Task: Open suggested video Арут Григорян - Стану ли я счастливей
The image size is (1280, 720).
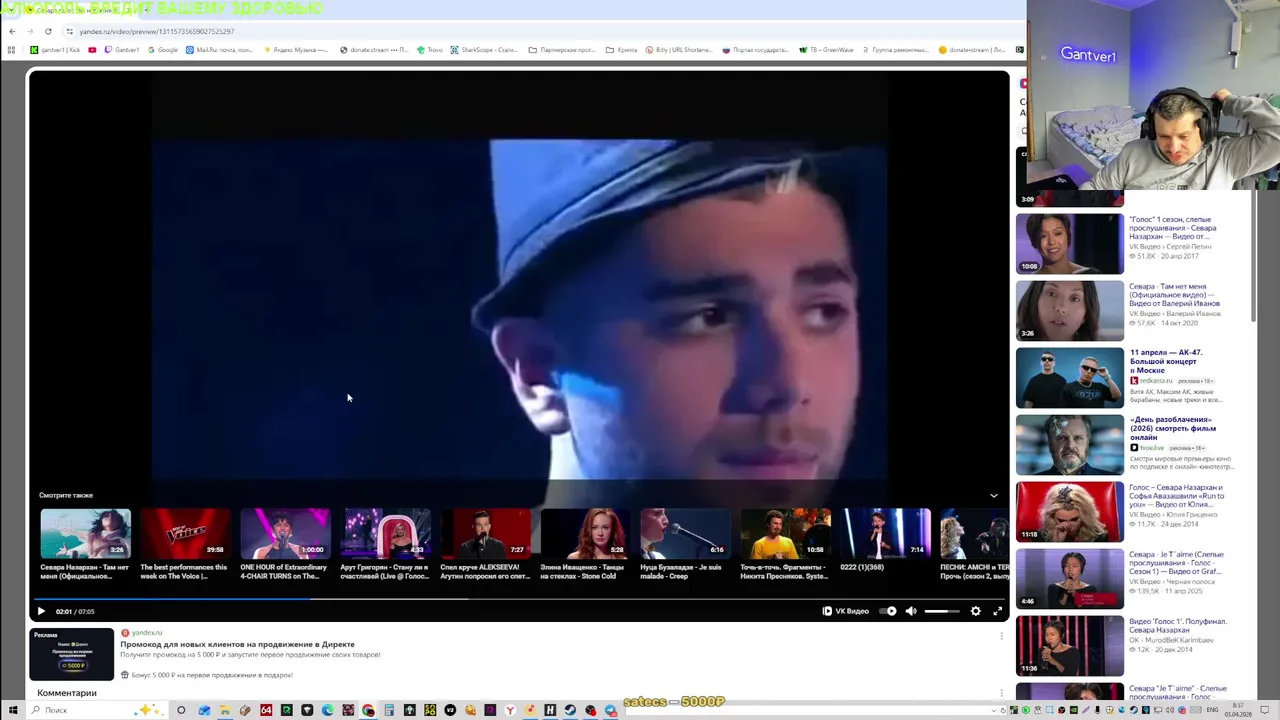Action: click(x=385, y=545)
